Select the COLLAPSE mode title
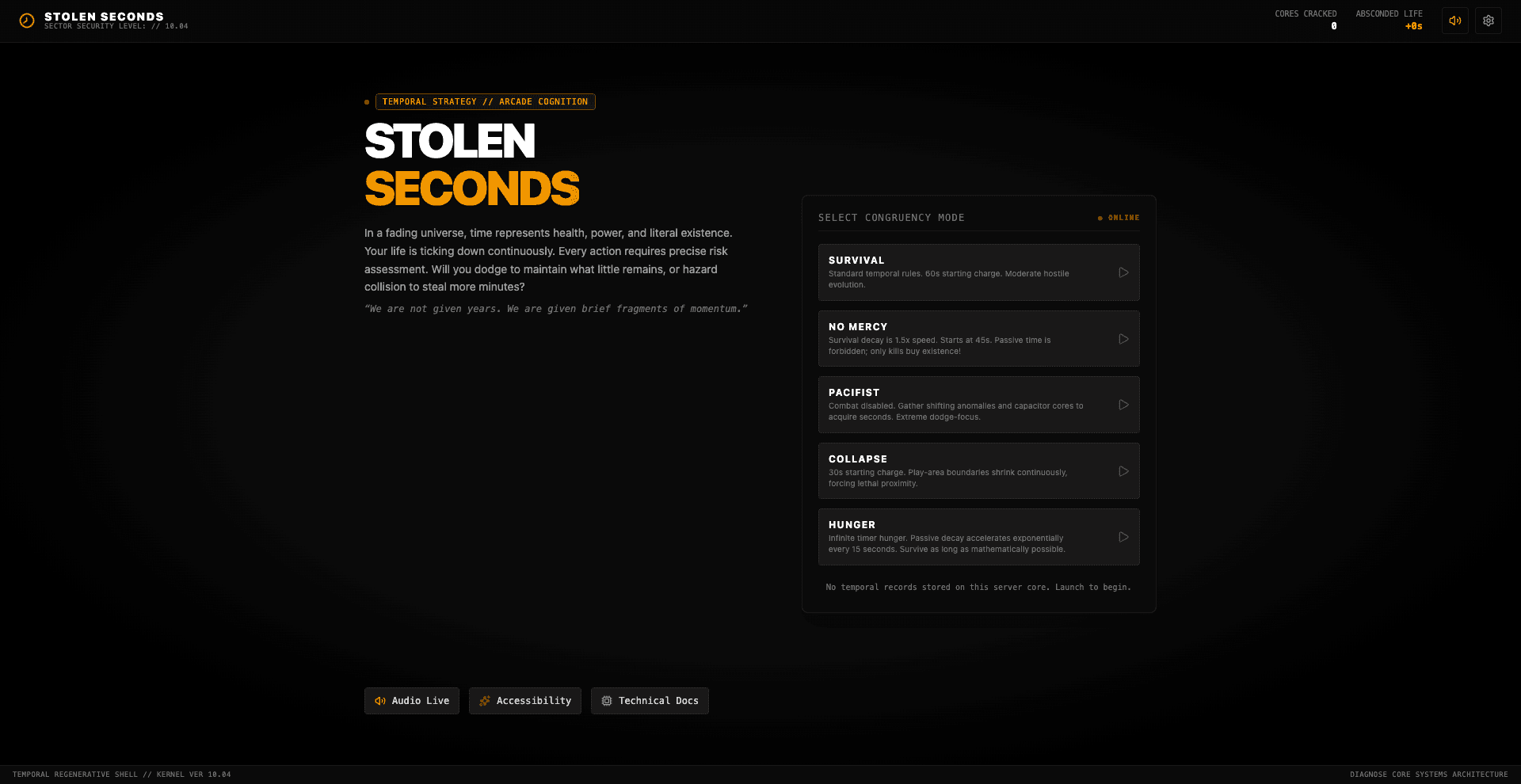Image resolution: width=1521 pixels, height=784 pixels. (858, 459)
